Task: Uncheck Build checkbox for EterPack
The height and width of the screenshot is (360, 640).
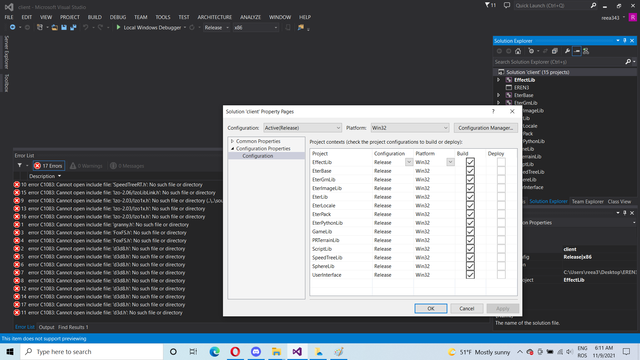Action: point(470,214)
